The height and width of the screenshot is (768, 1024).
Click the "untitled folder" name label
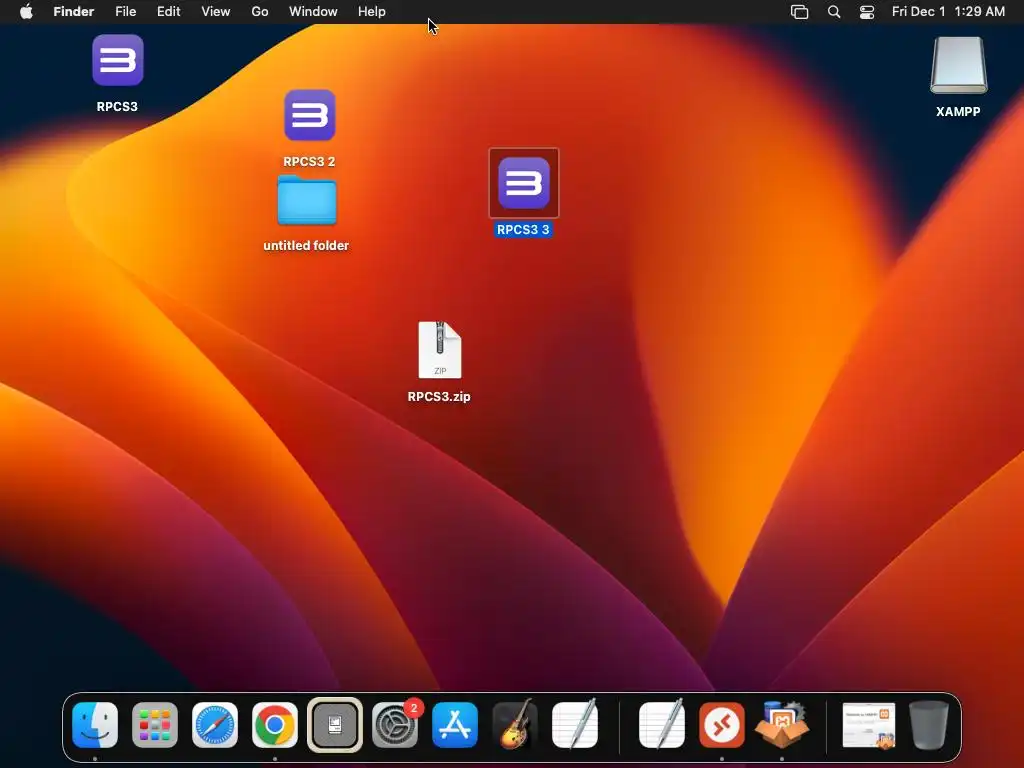pyautogui.click(x=306, y=246)
